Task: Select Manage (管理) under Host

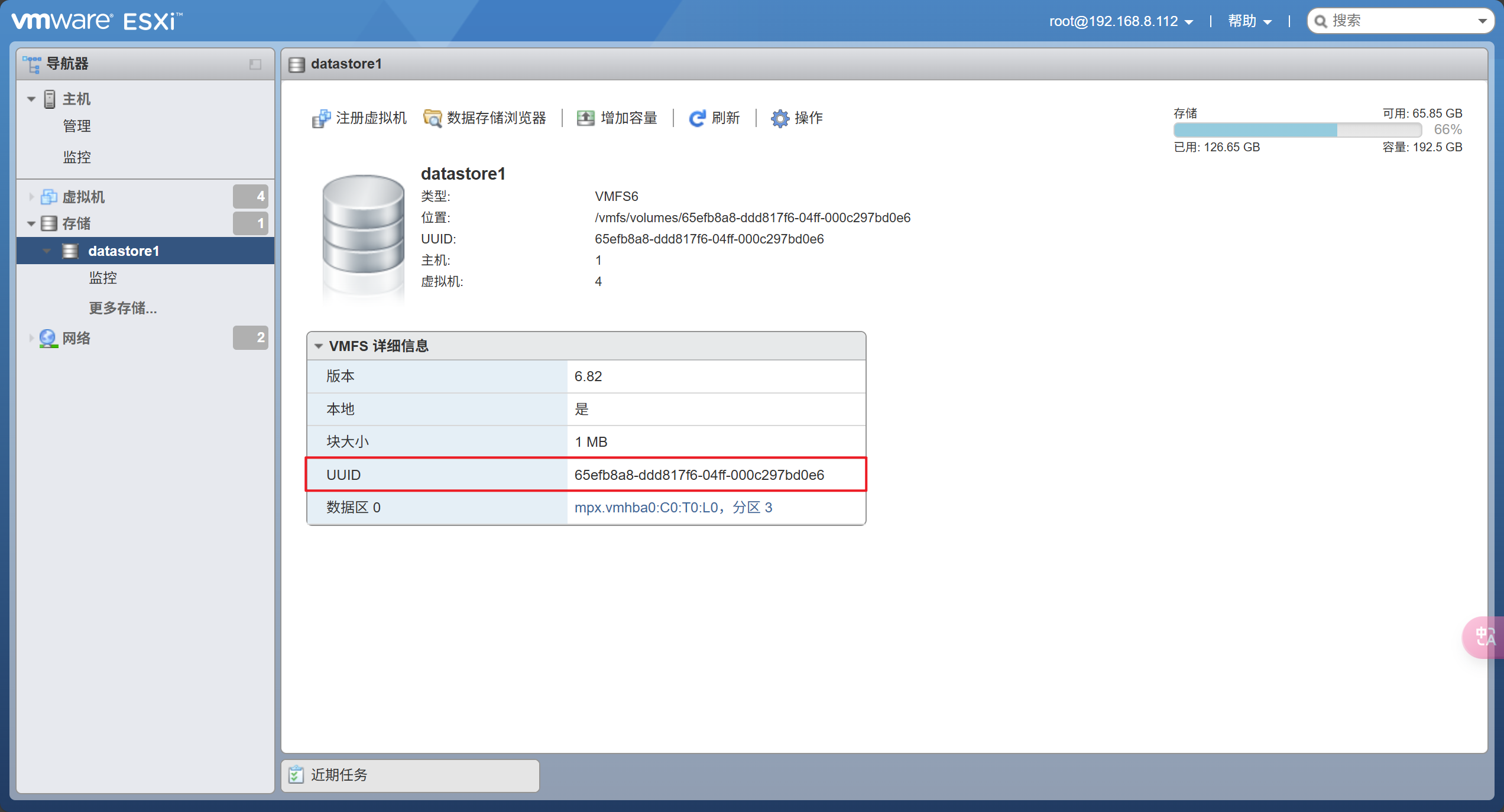Action: 77,126
